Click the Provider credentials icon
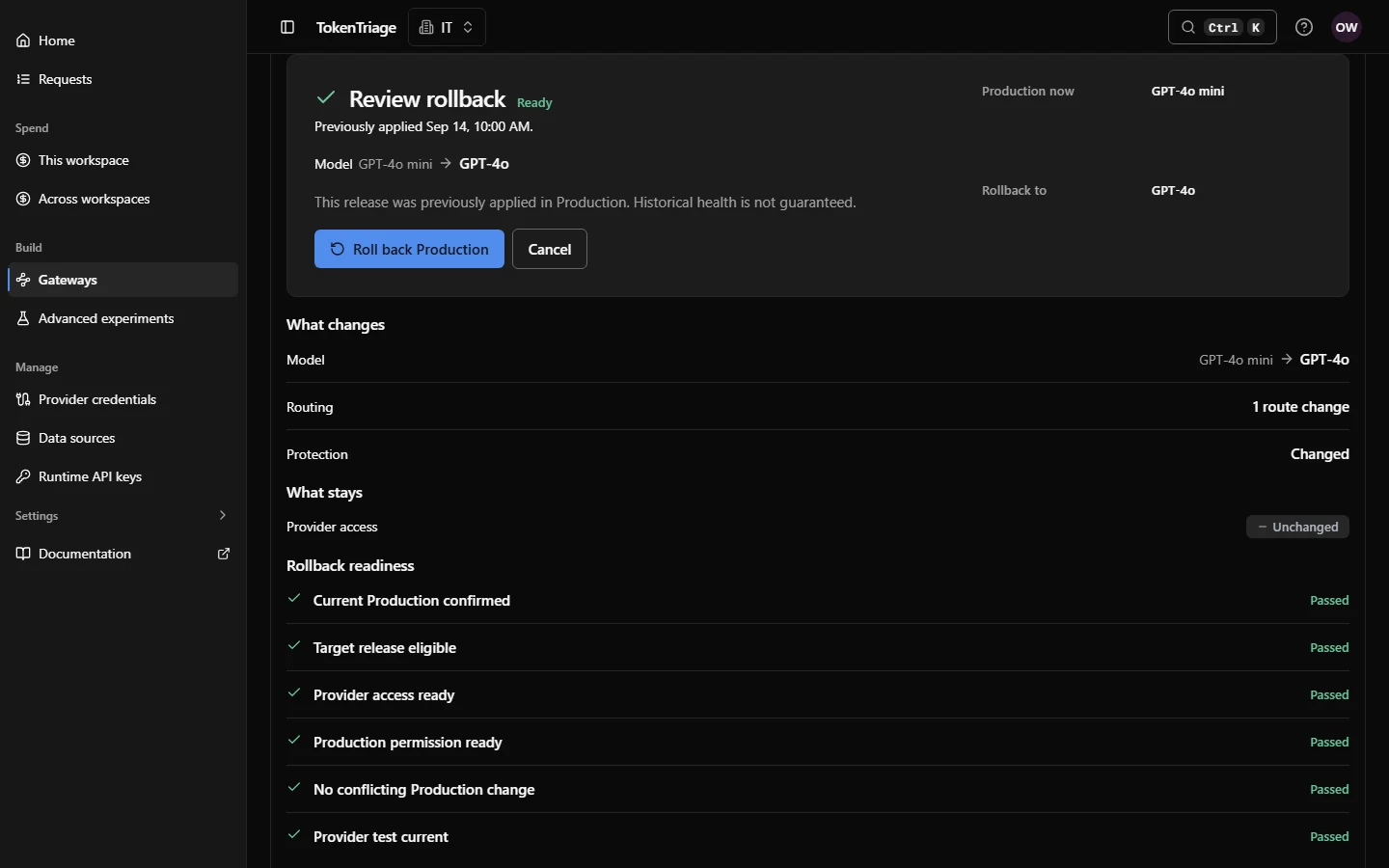Viewport: 1389px width, 868px height. pyautogui.click(x=23, y=399)
